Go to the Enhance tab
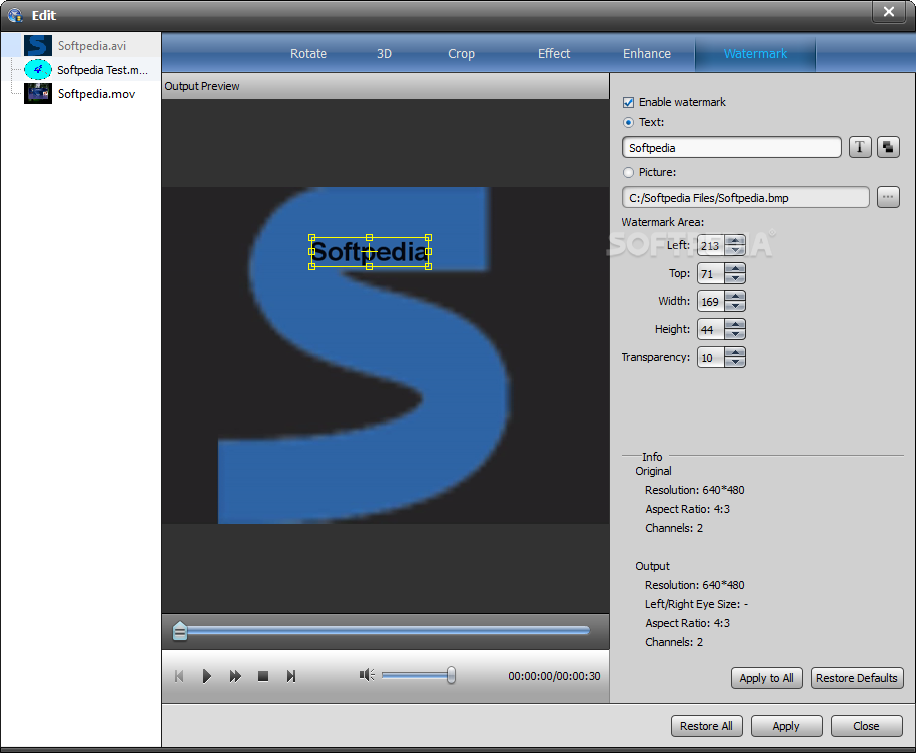The height and width of the screenshot is (753, 916). (x=647, y=54)
